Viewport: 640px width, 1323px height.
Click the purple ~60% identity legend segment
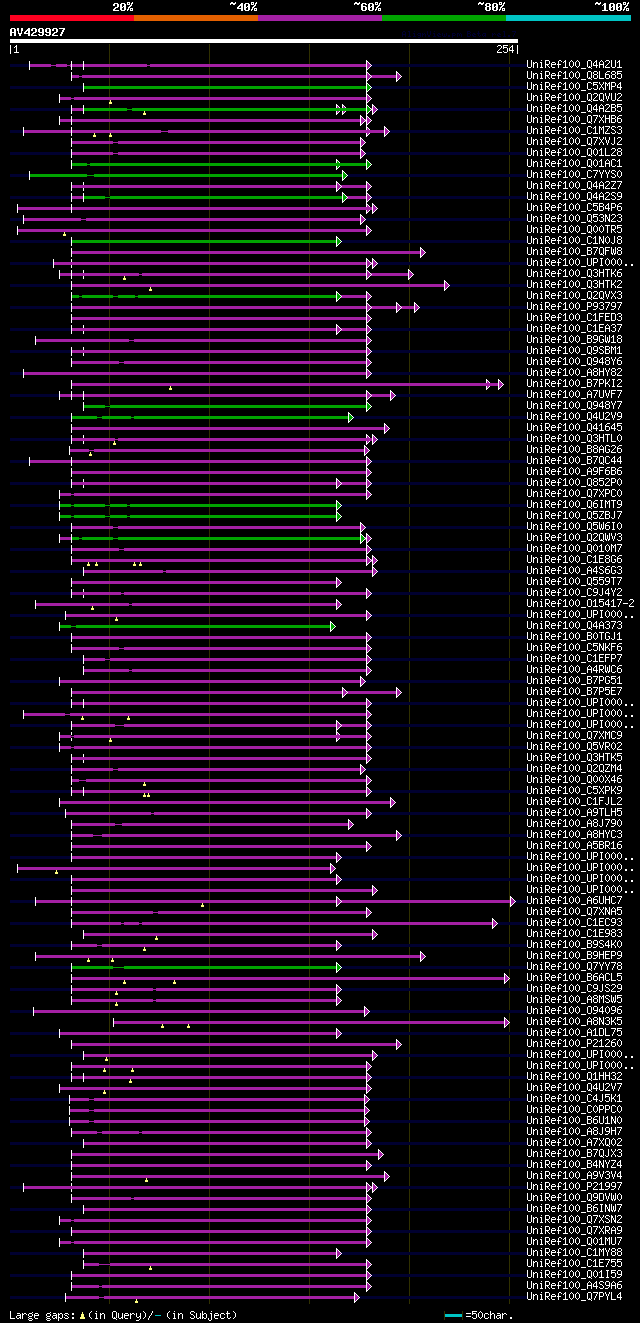pos(319,17)
